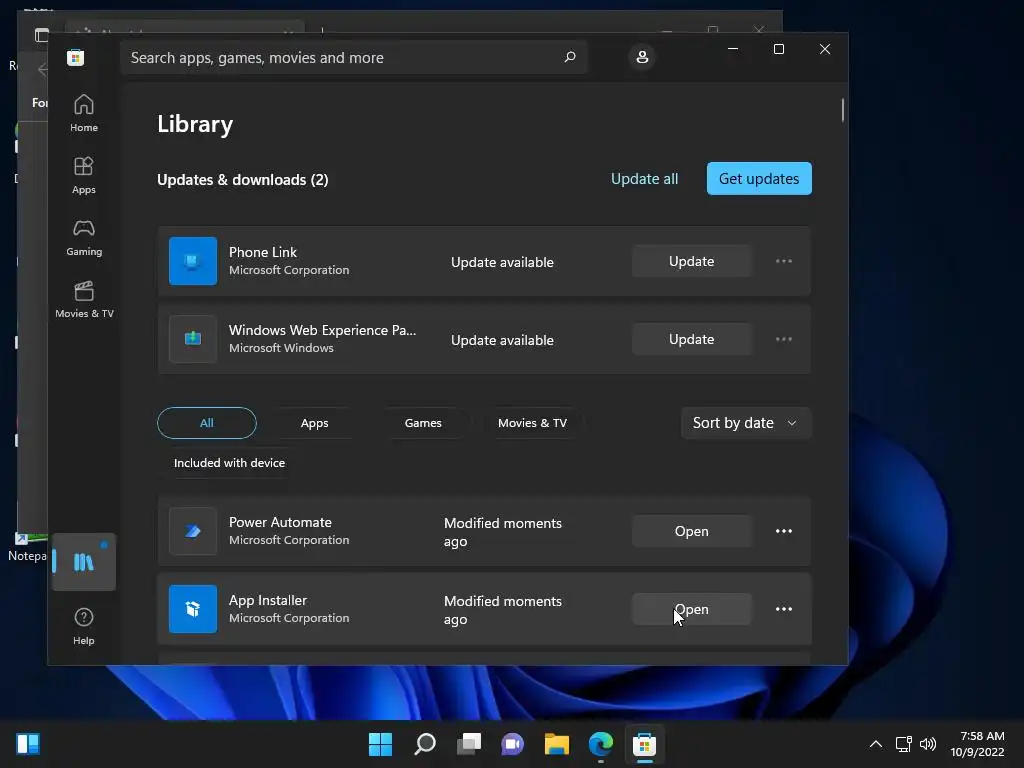Open the user account profile icon
This screenshot has height=768, width=1024.
click(642, 57)
